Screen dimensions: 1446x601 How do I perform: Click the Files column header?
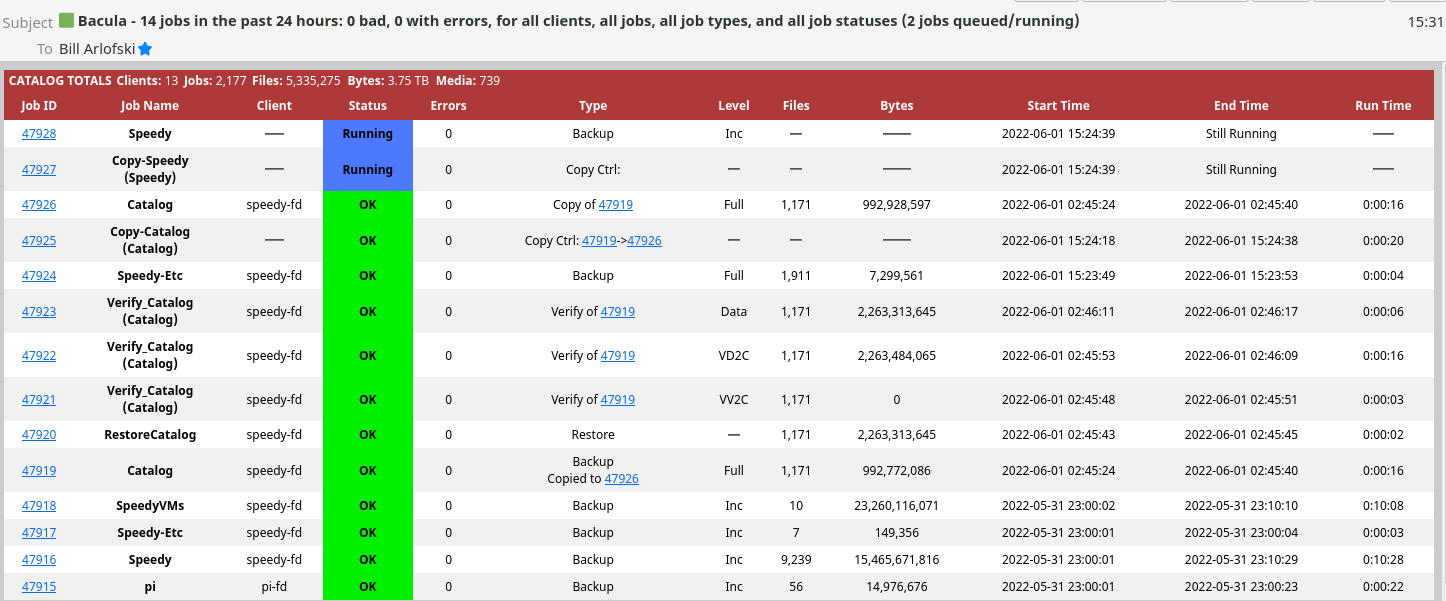pyautogui.click(x=796, y=106)
